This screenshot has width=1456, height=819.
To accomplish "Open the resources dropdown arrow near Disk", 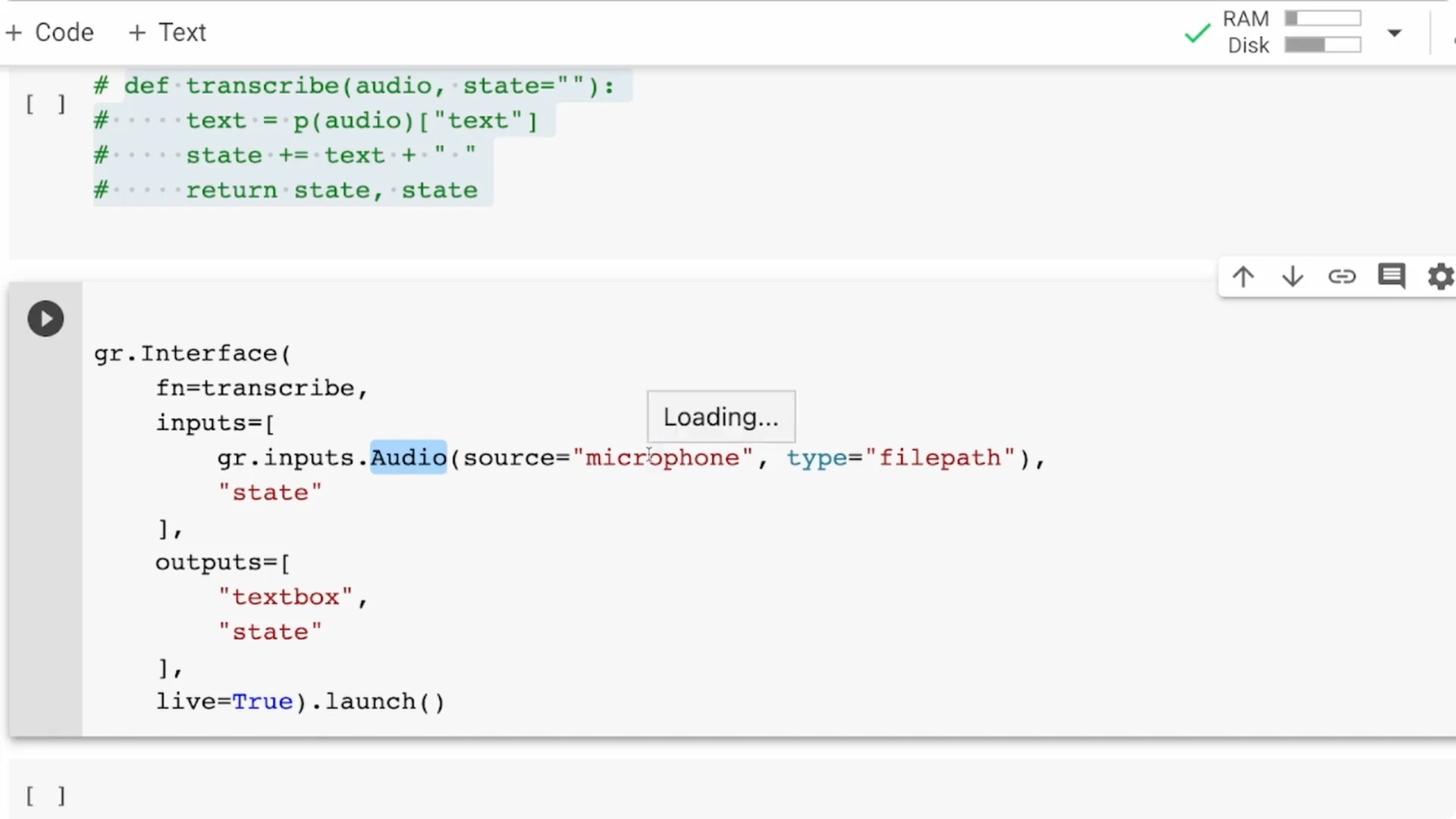I will [x=1395, y=33].
